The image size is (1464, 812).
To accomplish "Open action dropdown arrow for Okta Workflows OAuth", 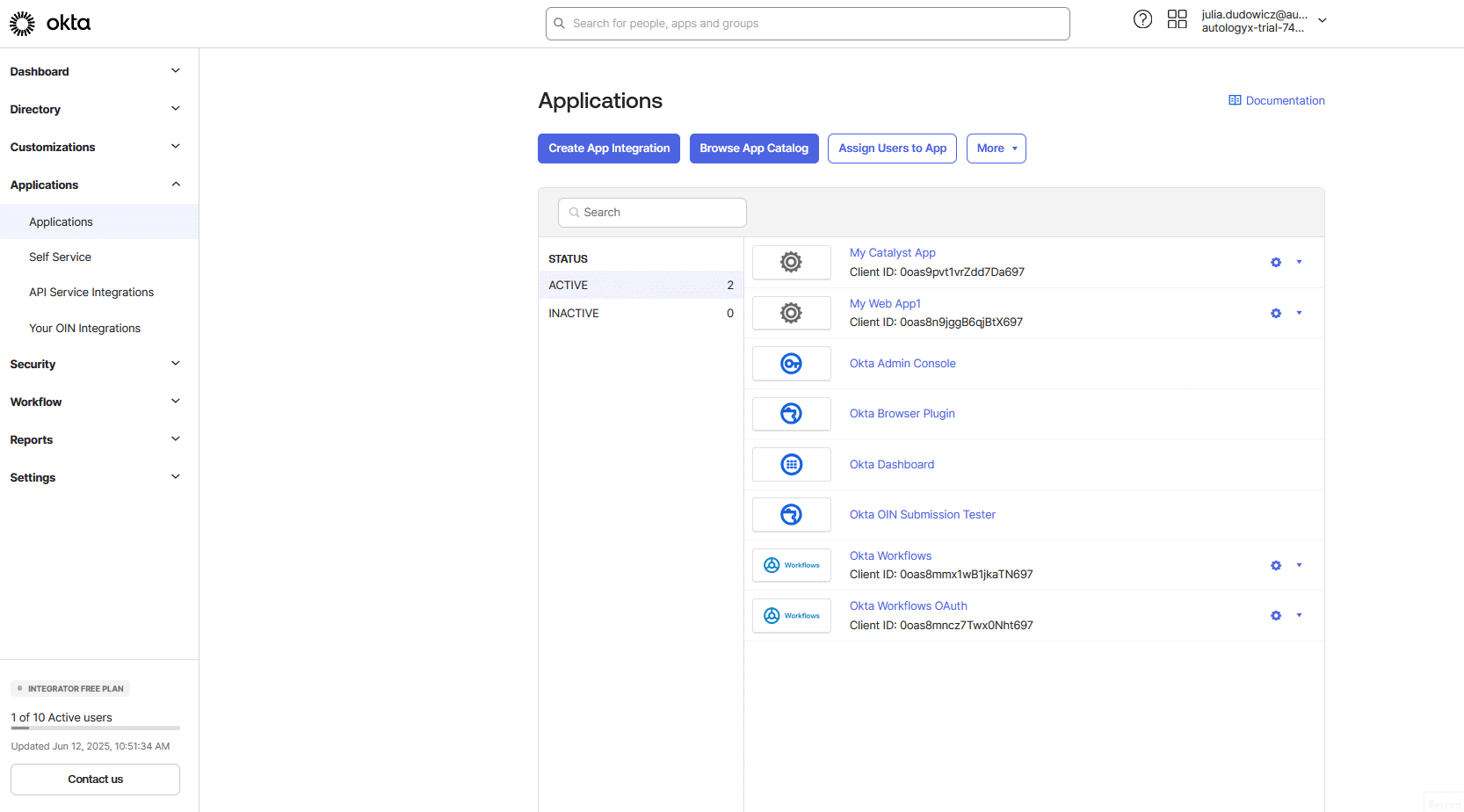I will (1299, 615).
